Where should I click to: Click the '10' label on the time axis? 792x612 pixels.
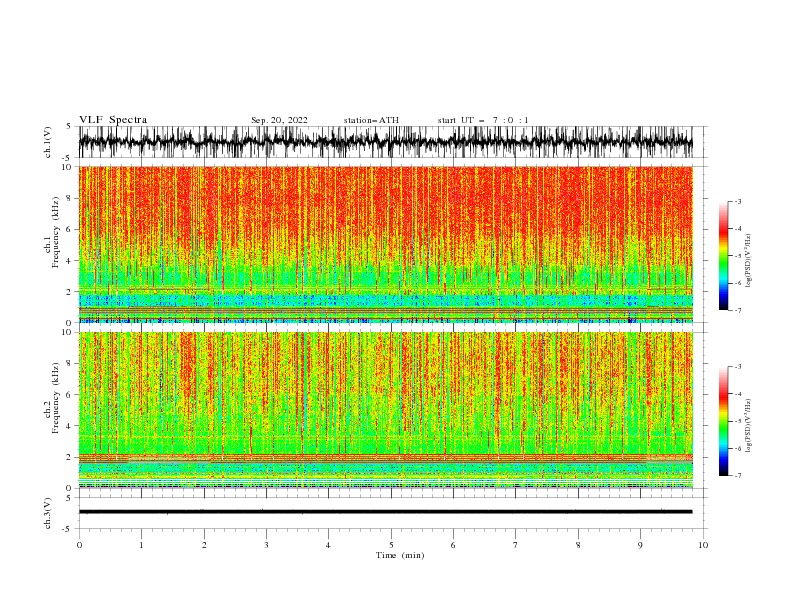[703, 545]
